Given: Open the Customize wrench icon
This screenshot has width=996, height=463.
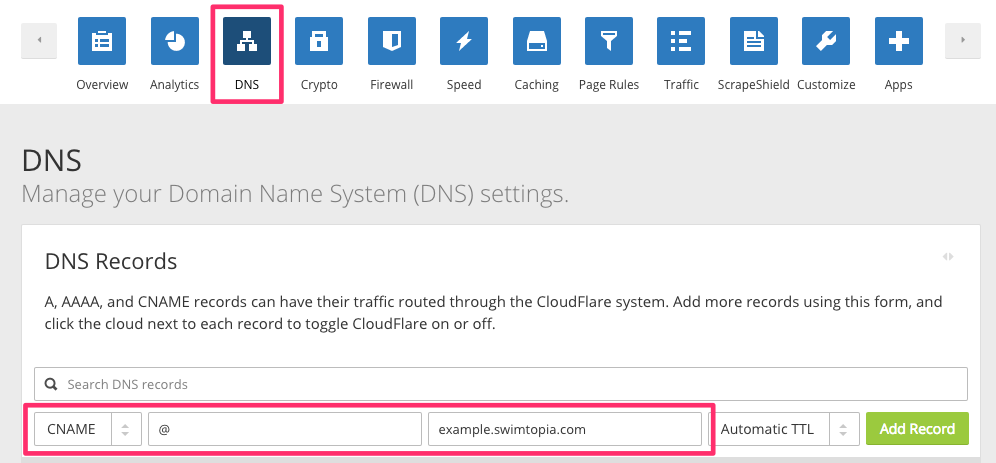Looking at the screenshot, I should pos(826,41).
